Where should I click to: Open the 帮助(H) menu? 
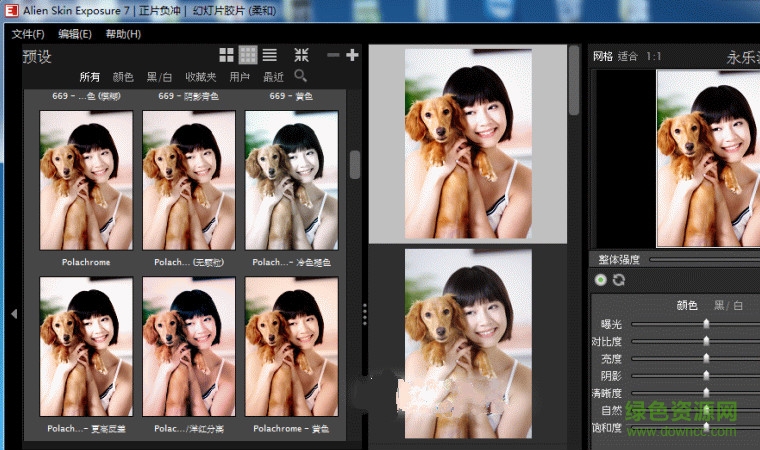point(123,34)
